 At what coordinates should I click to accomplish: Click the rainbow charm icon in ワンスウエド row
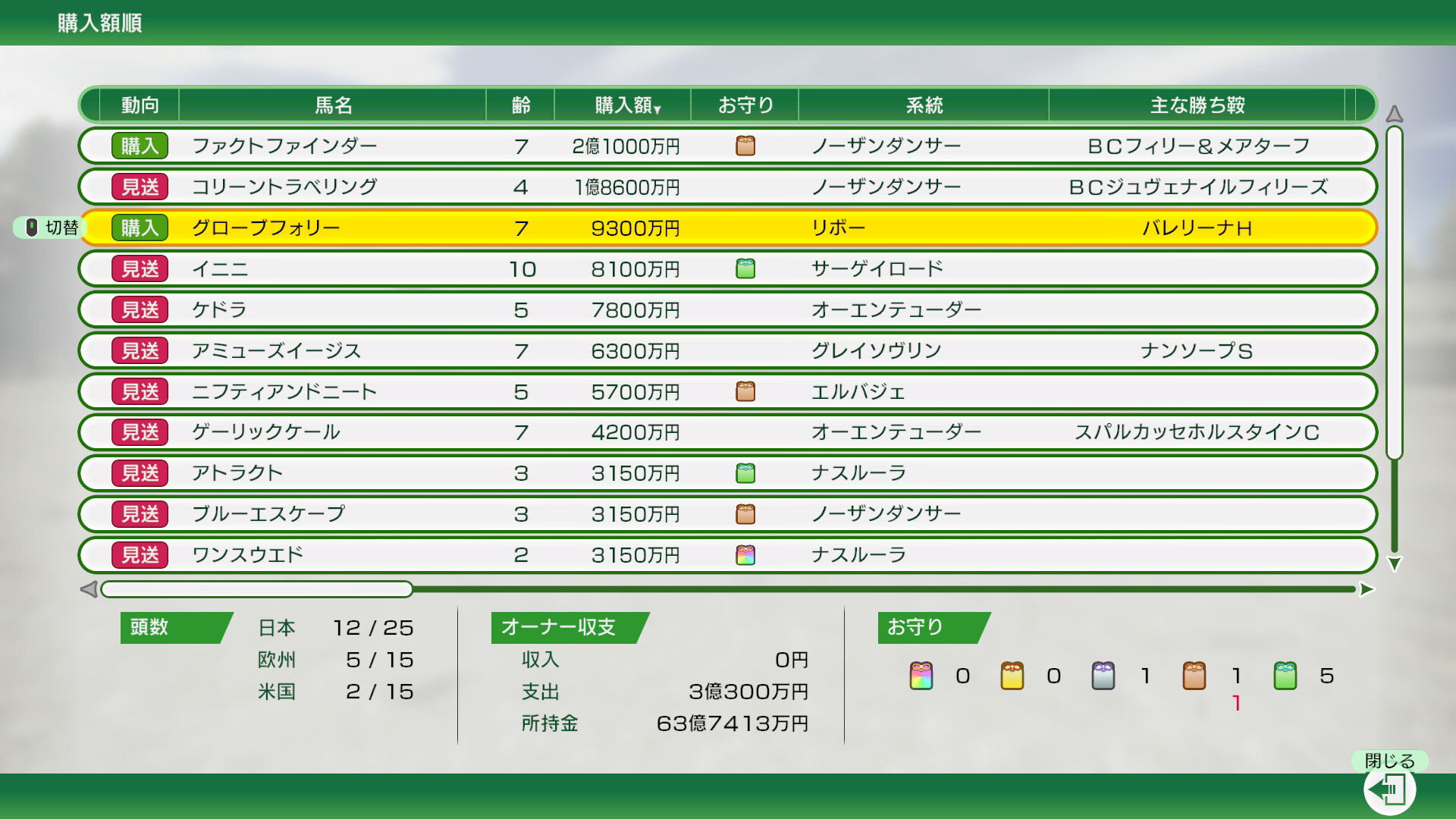click(745, 555)
